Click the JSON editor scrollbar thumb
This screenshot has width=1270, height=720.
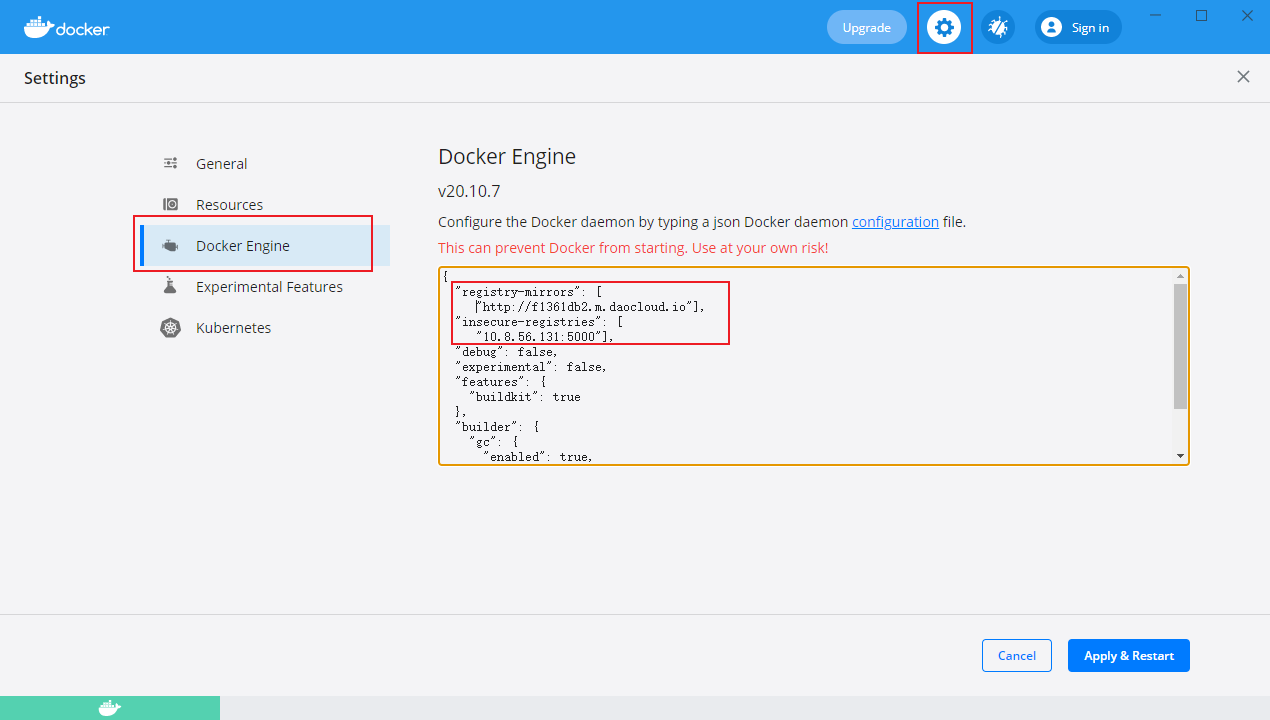(1181, 346)
